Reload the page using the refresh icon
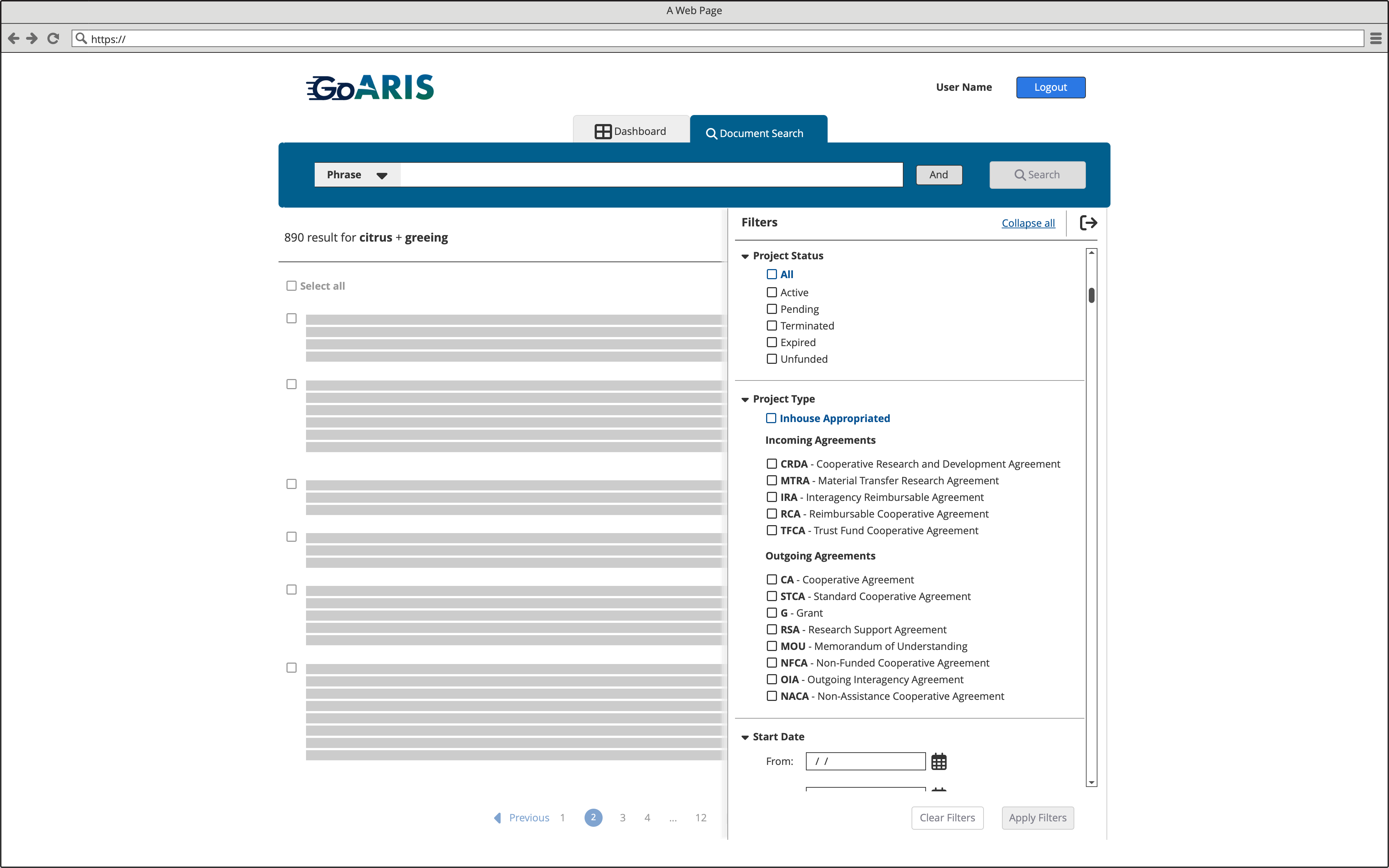The height and width of the screenshot is (868, 1389). click(54, 38)
